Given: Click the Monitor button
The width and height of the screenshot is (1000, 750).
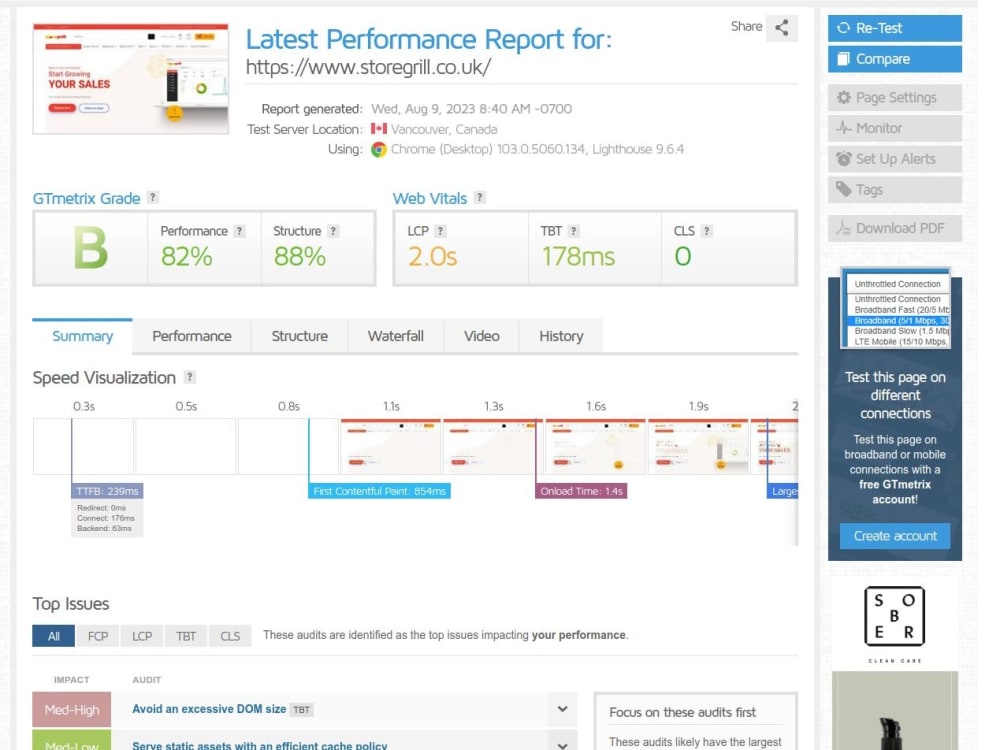Looking at the screenshot, I should [x=894, y=128].
